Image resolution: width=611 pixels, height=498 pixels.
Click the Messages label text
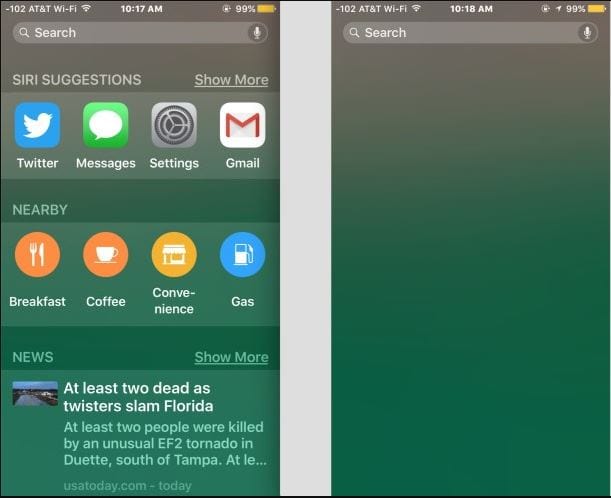click(x=106, y=163)
